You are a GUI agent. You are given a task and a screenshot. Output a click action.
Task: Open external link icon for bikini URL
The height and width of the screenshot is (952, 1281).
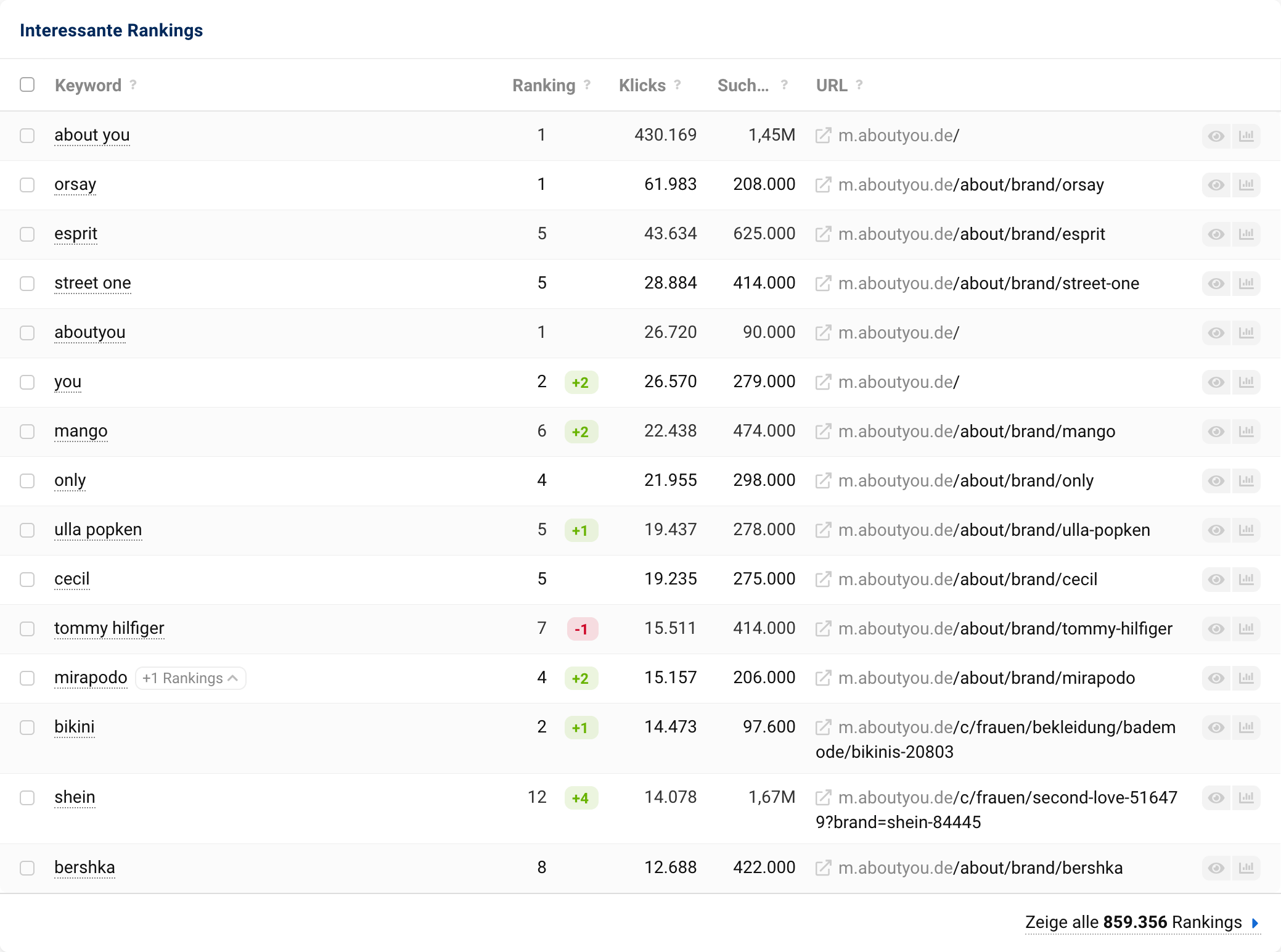(x=823, y=727)
